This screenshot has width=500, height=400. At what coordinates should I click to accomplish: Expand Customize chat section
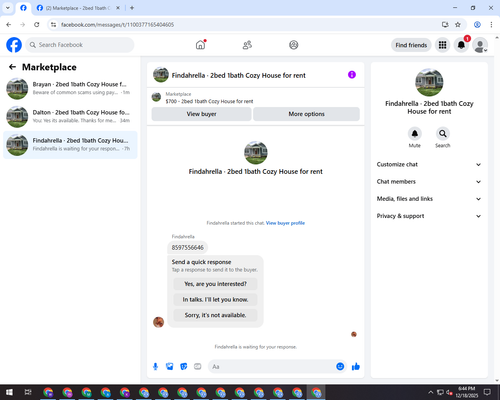tap(429, 164)
